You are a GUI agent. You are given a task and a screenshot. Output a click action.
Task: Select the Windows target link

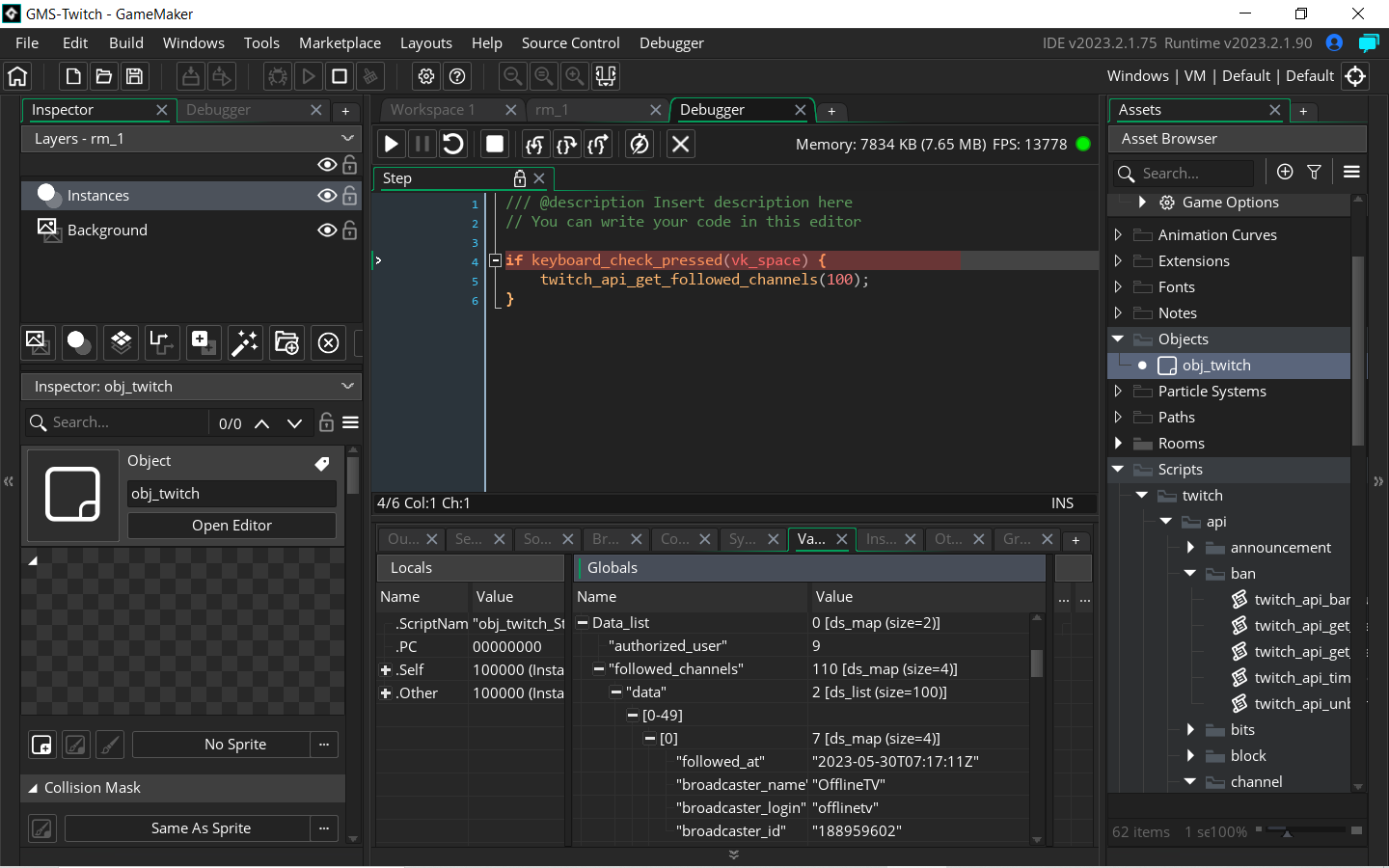pos(1137,76)
